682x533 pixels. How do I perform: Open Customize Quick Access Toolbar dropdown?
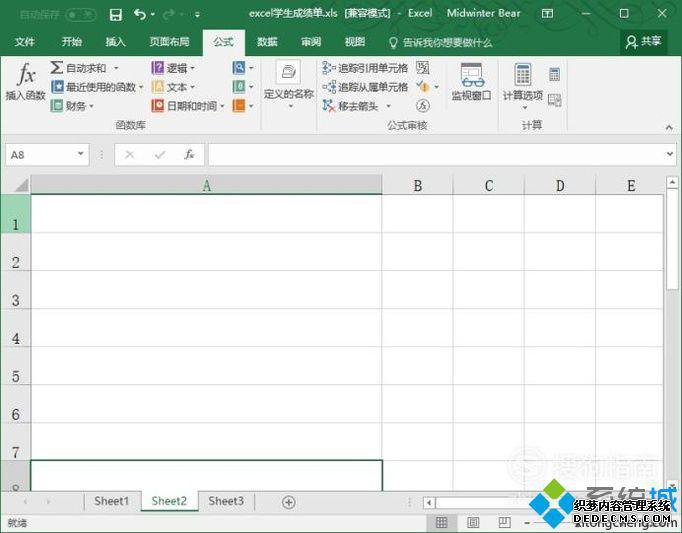coord(197,15)
